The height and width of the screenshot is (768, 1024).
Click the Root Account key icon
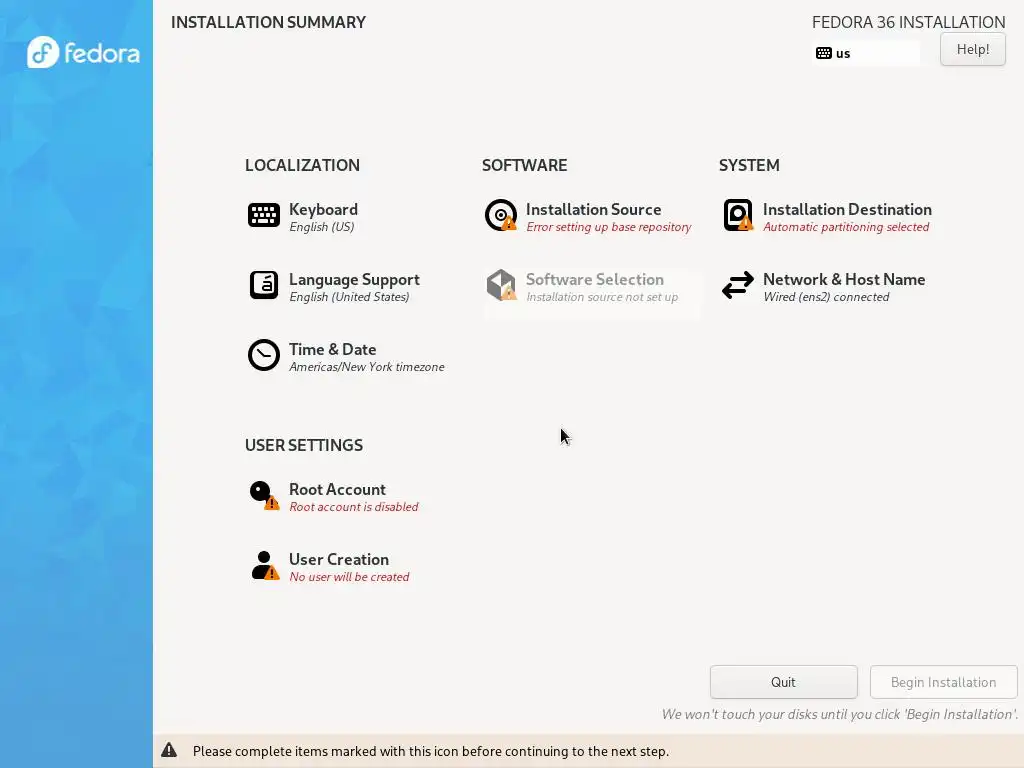pos(264,495)
